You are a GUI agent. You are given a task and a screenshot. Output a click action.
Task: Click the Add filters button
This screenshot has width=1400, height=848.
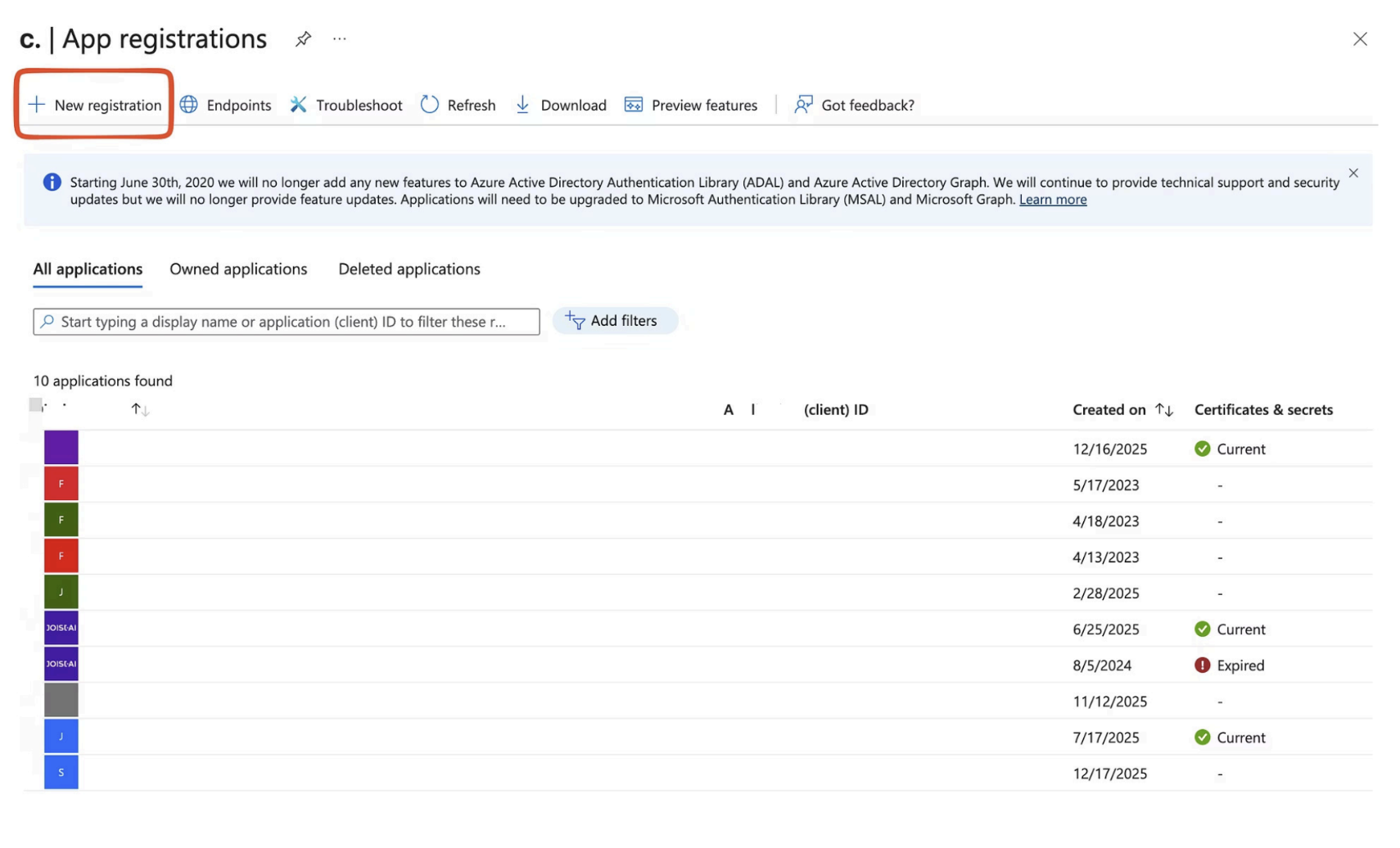click(615, 321)
